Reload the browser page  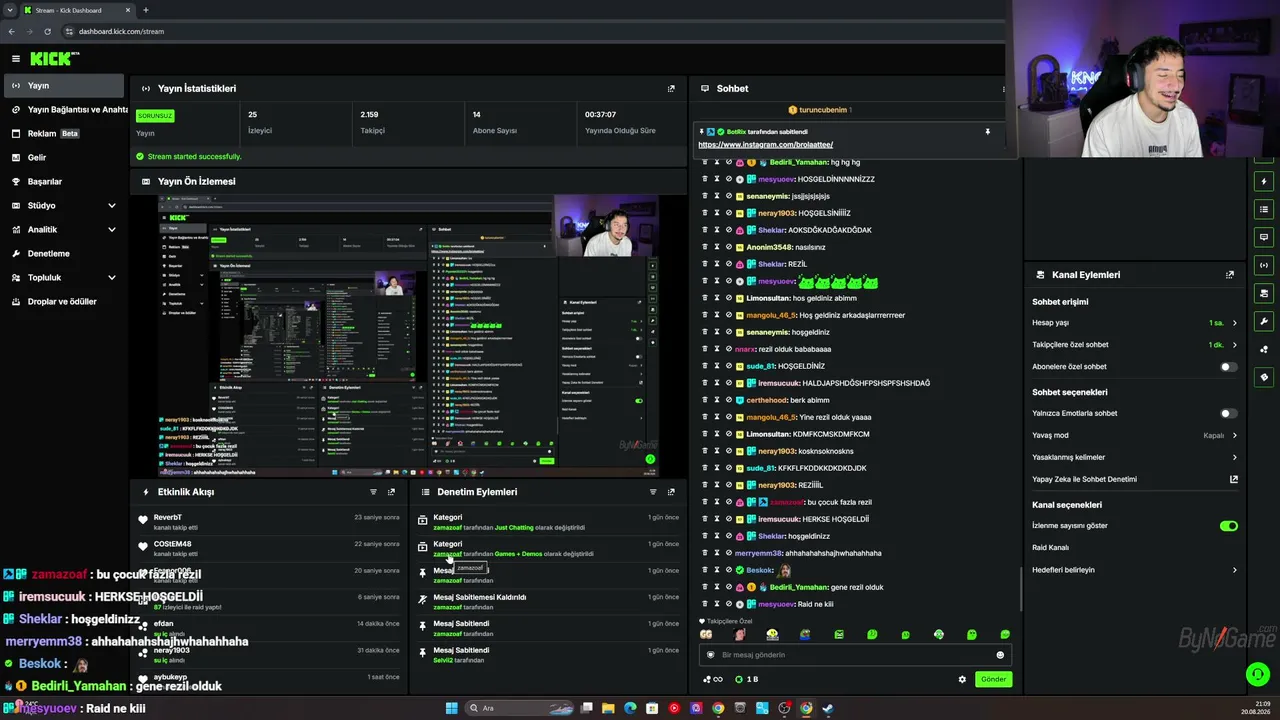pos(48,31)
